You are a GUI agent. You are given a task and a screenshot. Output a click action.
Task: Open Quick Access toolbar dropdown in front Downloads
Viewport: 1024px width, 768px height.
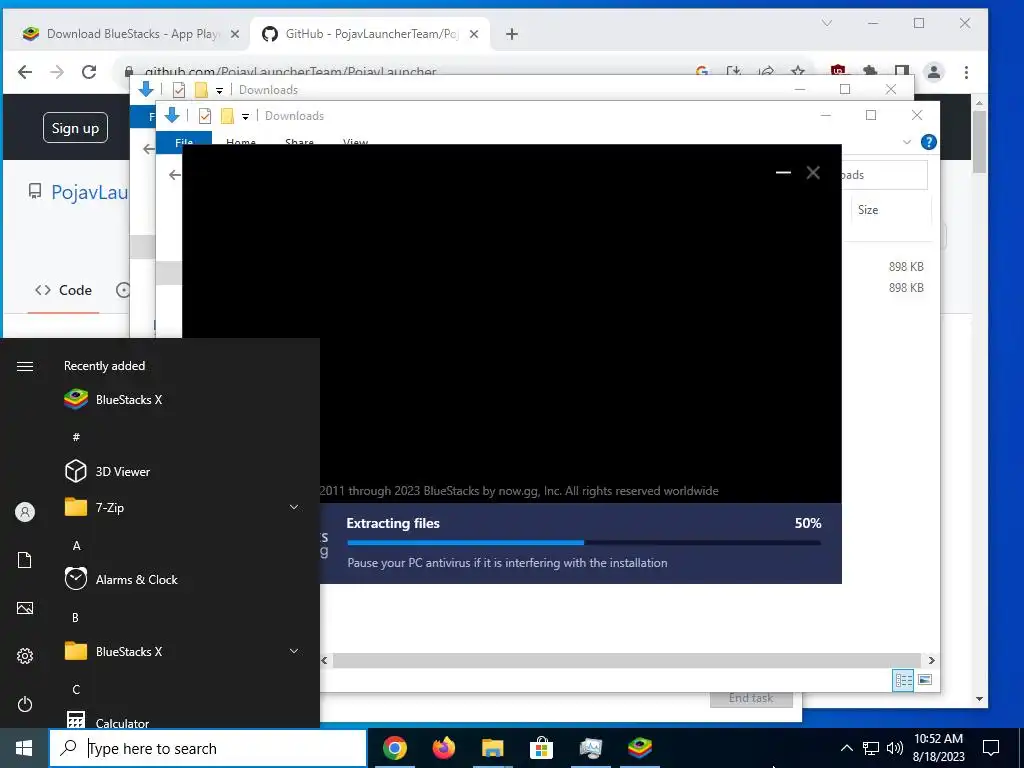[x=246, y=116]
